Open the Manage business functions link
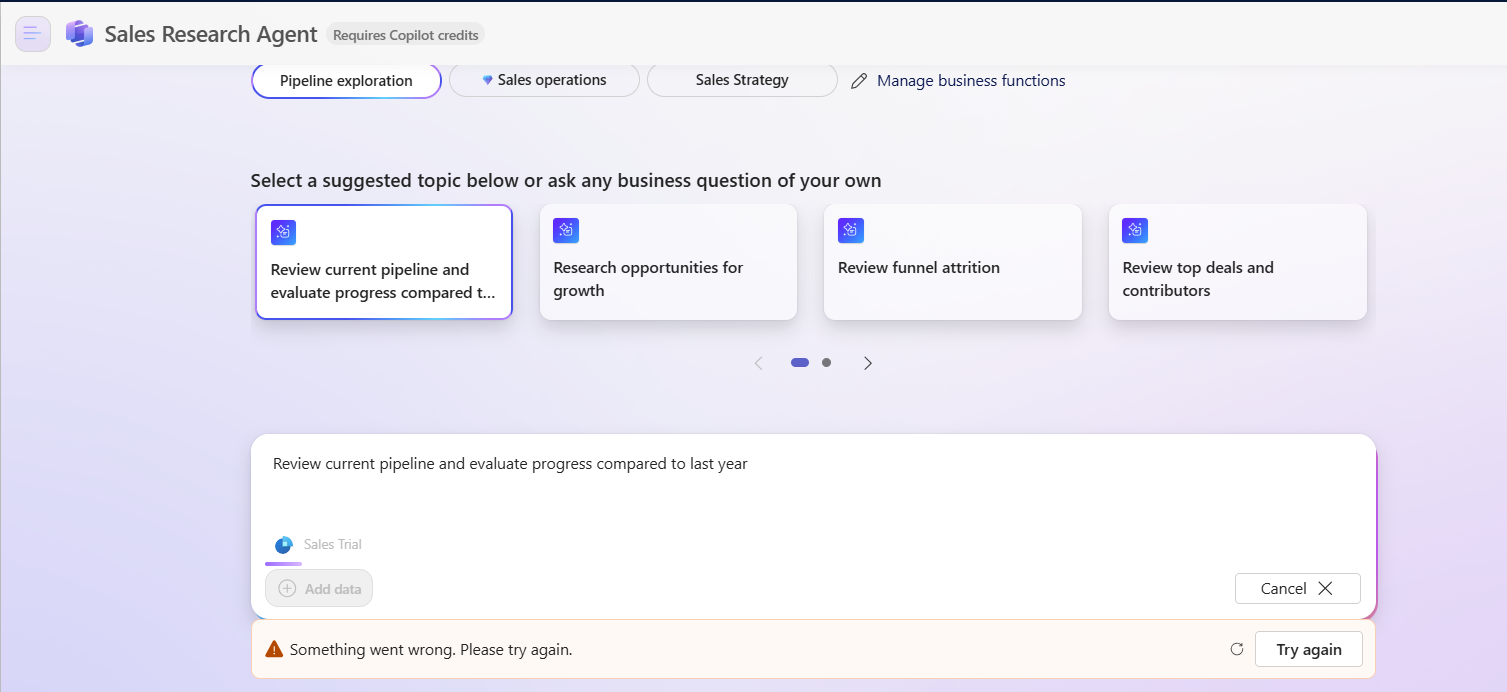The width and height of the screenshot is (1507, 692). click(971, 81)
